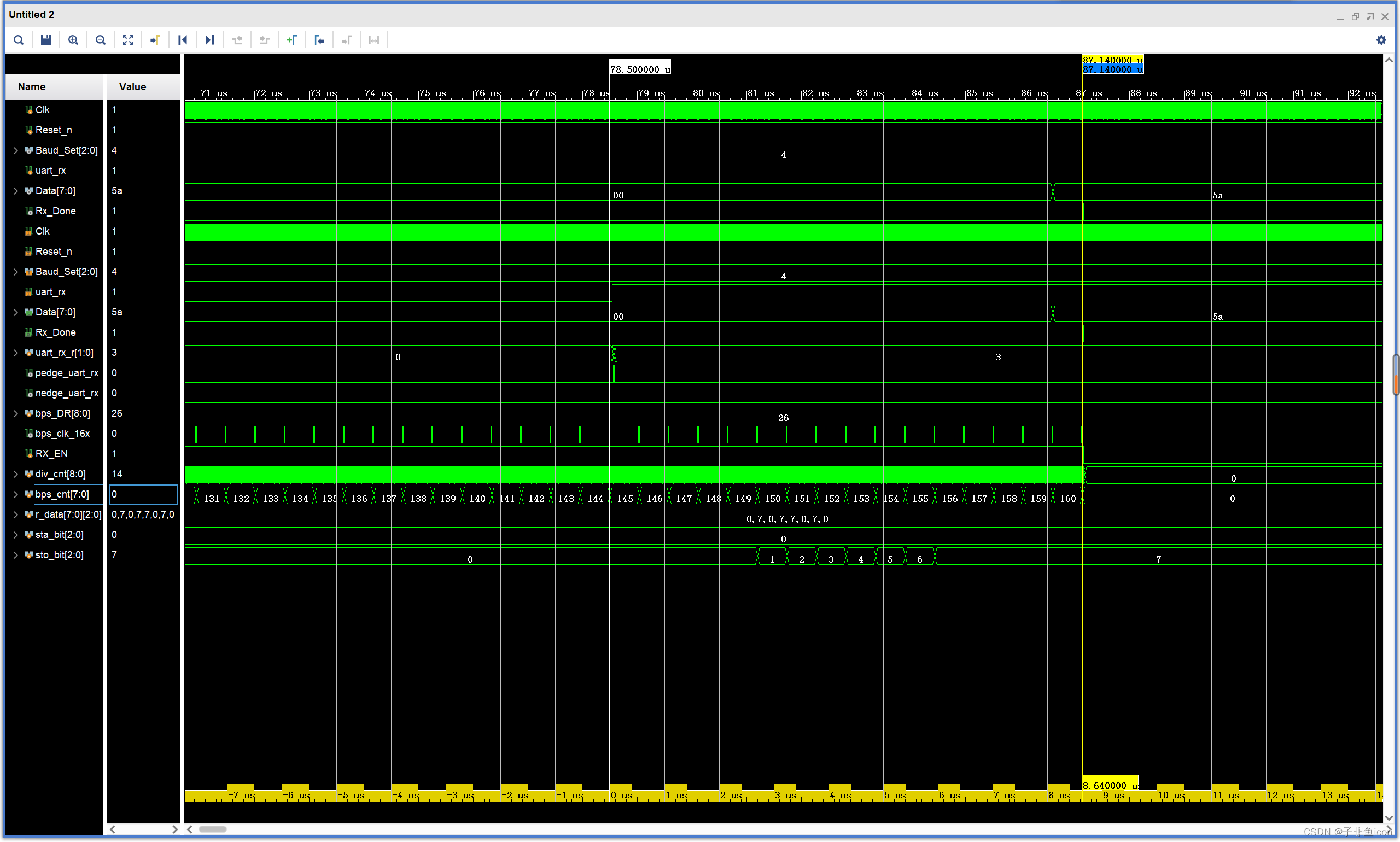The image size is (1400, 842).
Task: Click the Zoom Fit icon
Action: pyautogui.click(x=127, y=40)
